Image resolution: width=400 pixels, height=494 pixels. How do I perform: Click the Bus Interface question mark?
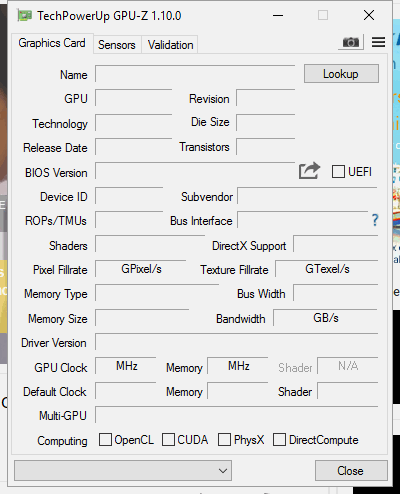(375, 220)
